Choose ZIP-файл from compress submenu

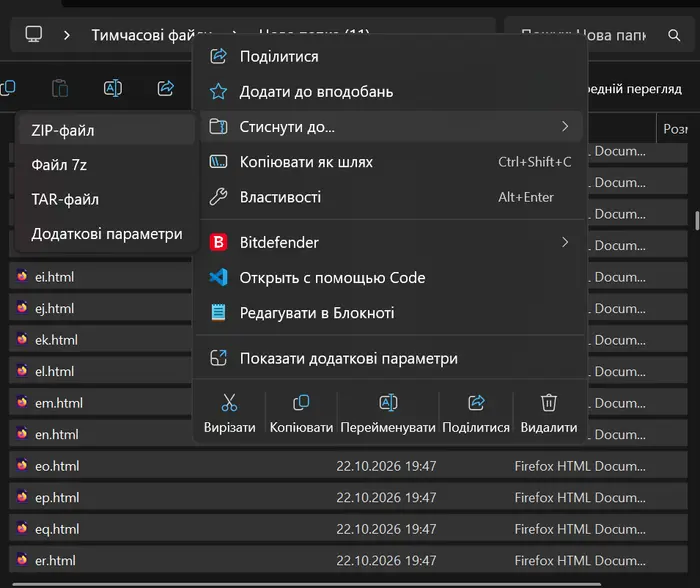107,130
